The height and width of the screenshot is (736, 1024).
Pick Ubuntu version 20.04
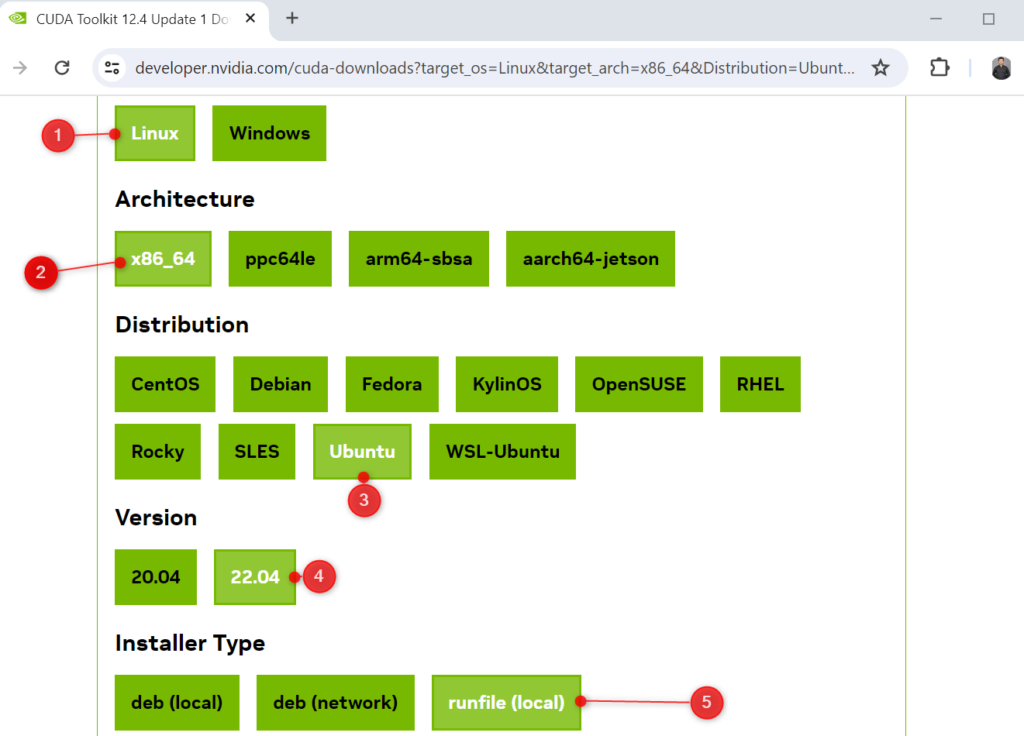coord(155,577)
